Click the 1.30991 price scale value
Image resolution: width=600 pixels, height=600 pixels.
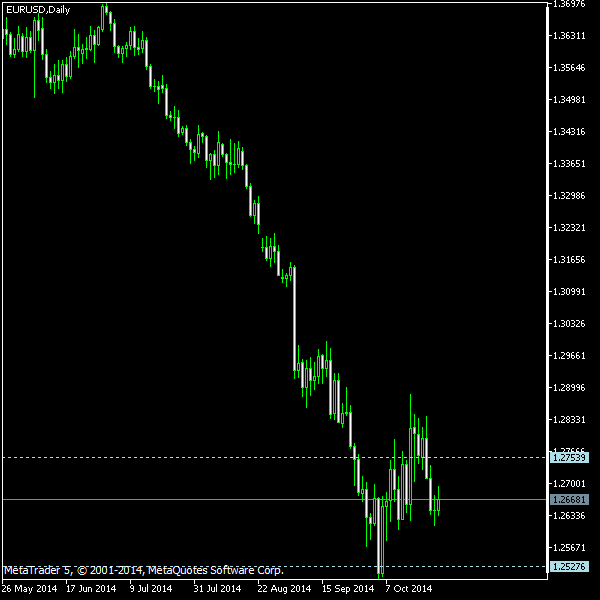tap(569, 292)
